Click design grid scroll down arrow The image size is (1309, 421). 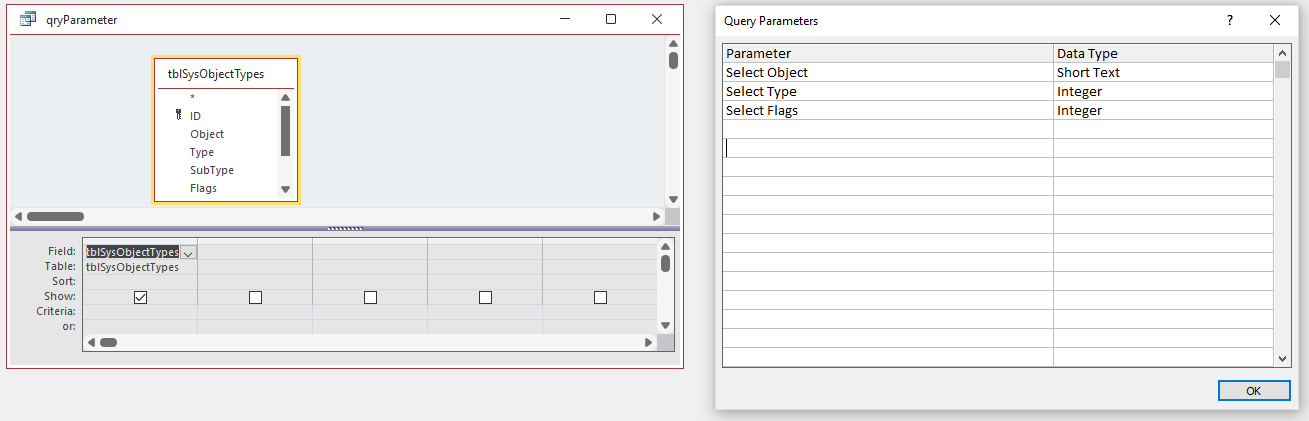[x=666, y=325]
